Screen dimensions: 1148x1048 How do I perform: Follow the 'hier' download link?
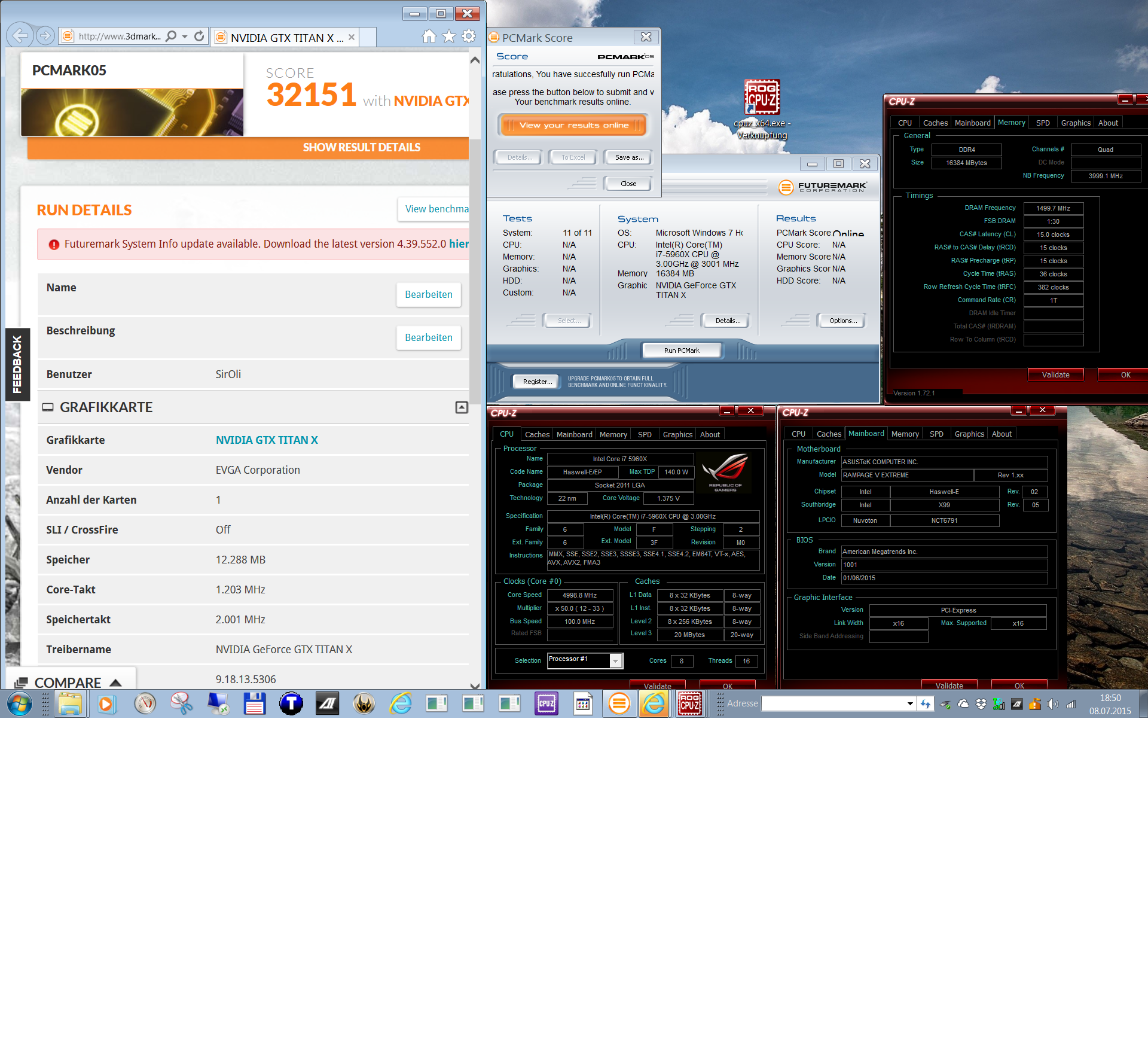pos(459,244)
